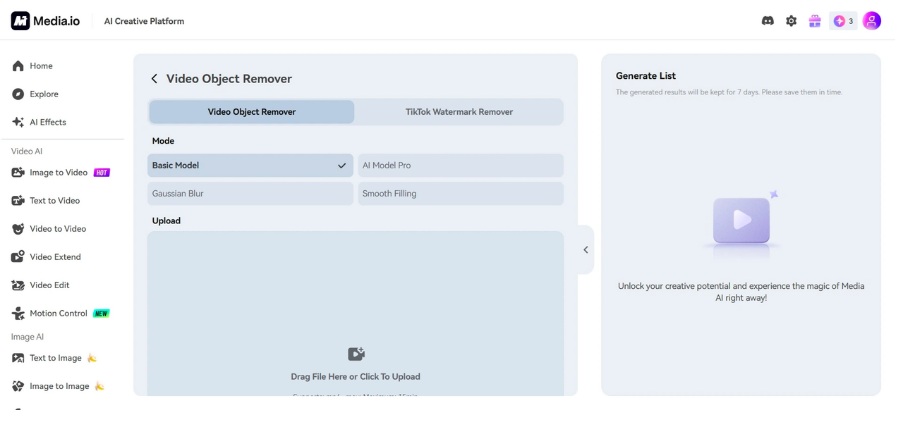Screen dimensions: 899x437
Task: Click the Text to Image icon
Action: click(x=18, y=358)
